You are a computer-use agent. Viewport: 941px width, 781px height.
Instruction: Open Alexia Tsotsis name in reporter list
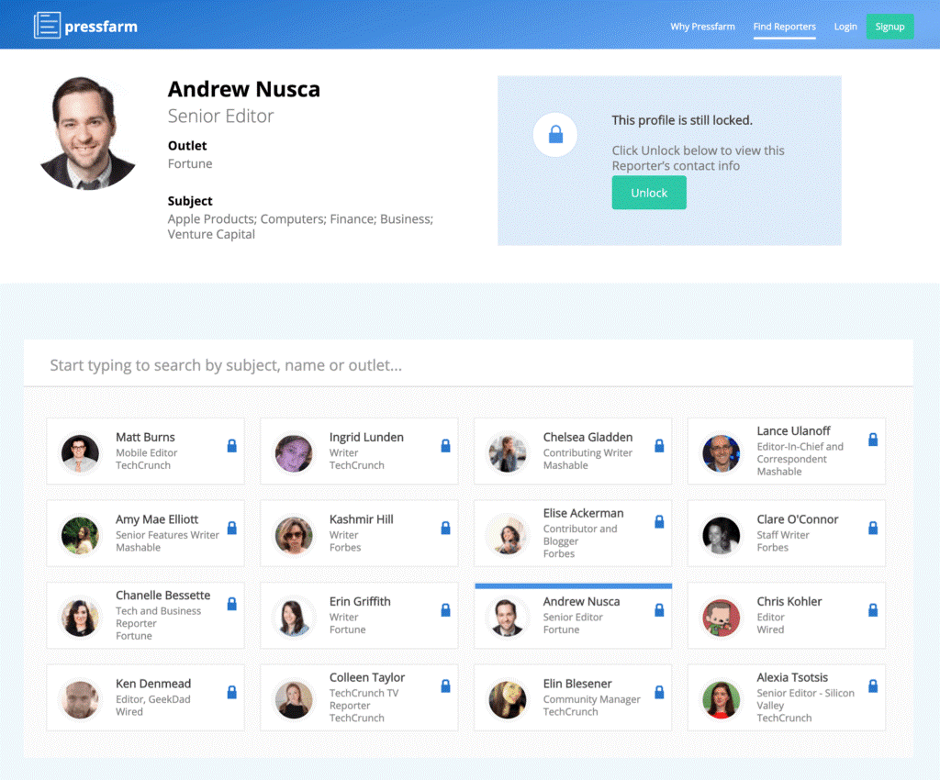pyautogui.click(x=792, y=678)
